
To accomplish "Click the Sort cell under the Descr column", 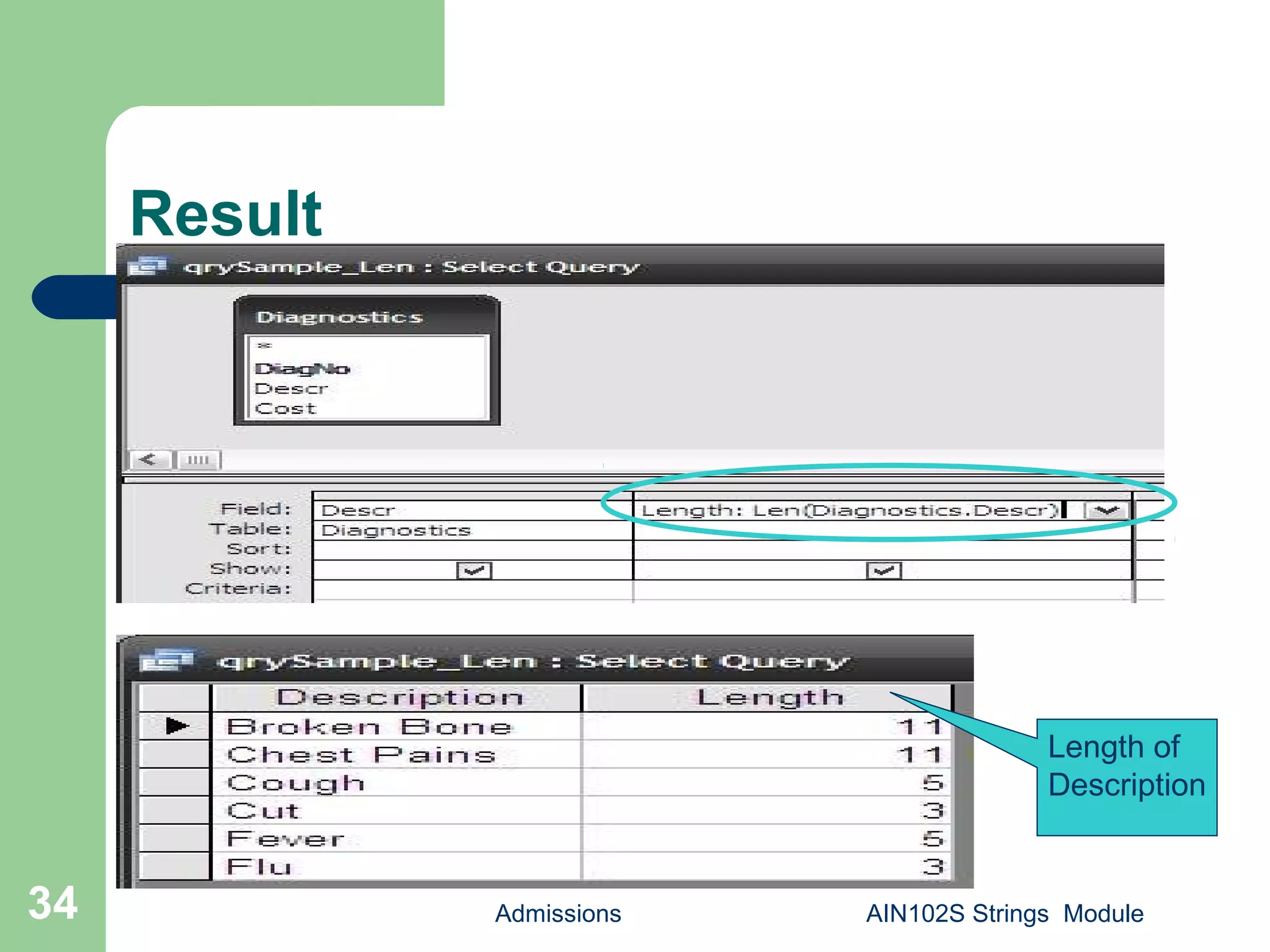I will tap(473, 550).
